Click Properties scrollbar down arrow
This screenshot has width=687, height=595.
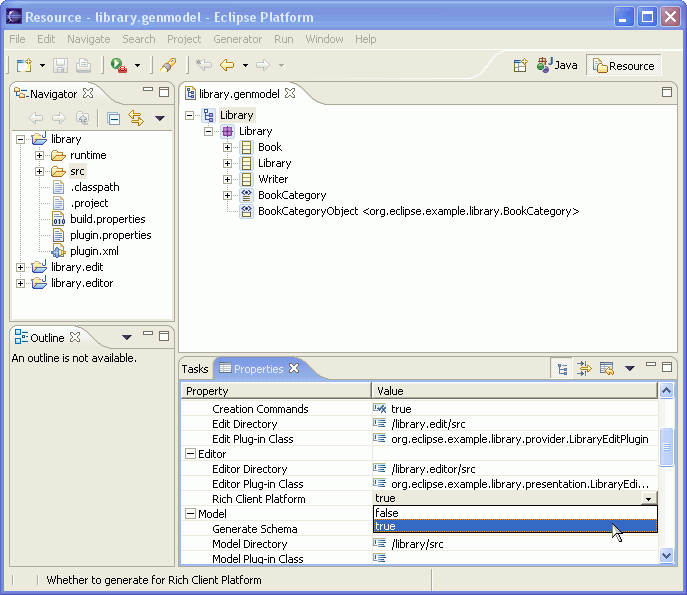tap(666, 556)
